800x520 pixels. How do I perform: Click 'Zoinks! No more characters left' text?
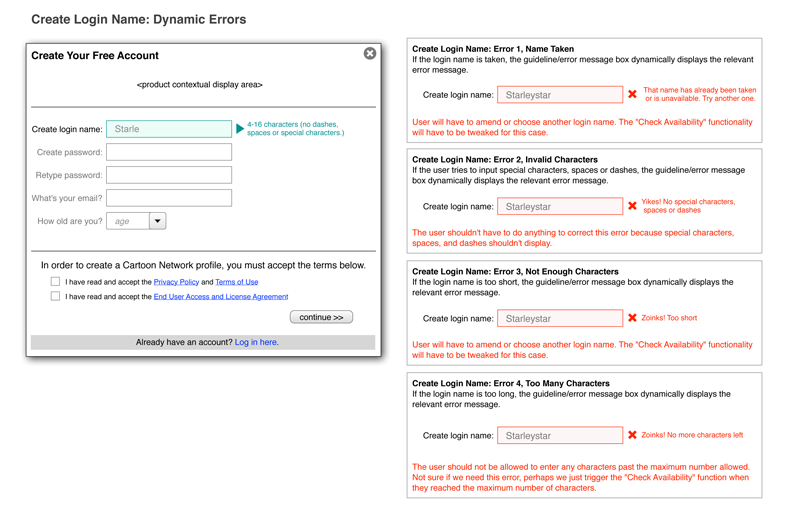coord(692,435)
